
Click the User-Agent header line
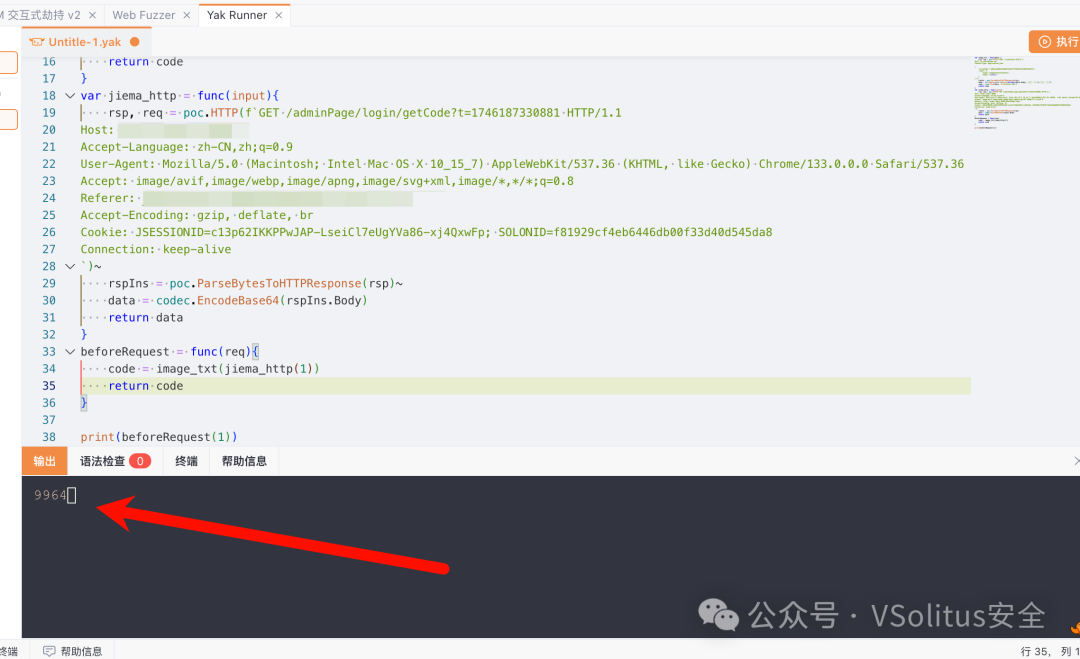pyautogui.click(x=521, y=165)
